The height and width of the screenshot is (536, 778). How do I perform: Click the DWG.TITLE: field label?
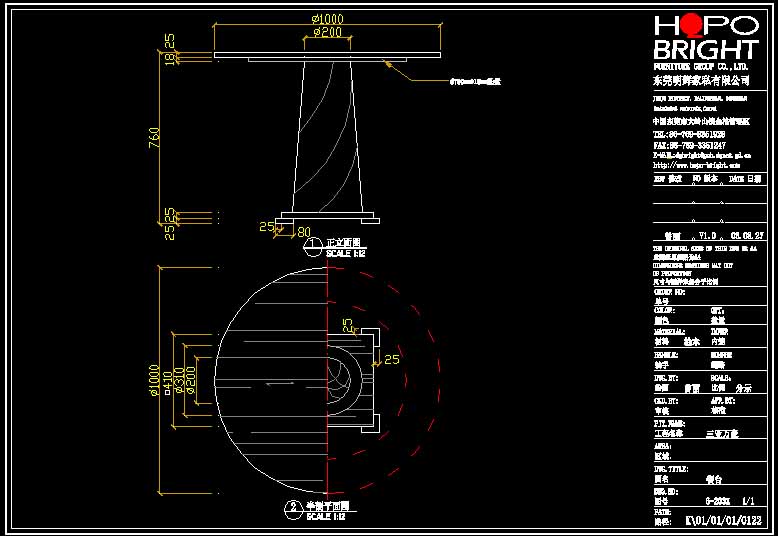670,469
